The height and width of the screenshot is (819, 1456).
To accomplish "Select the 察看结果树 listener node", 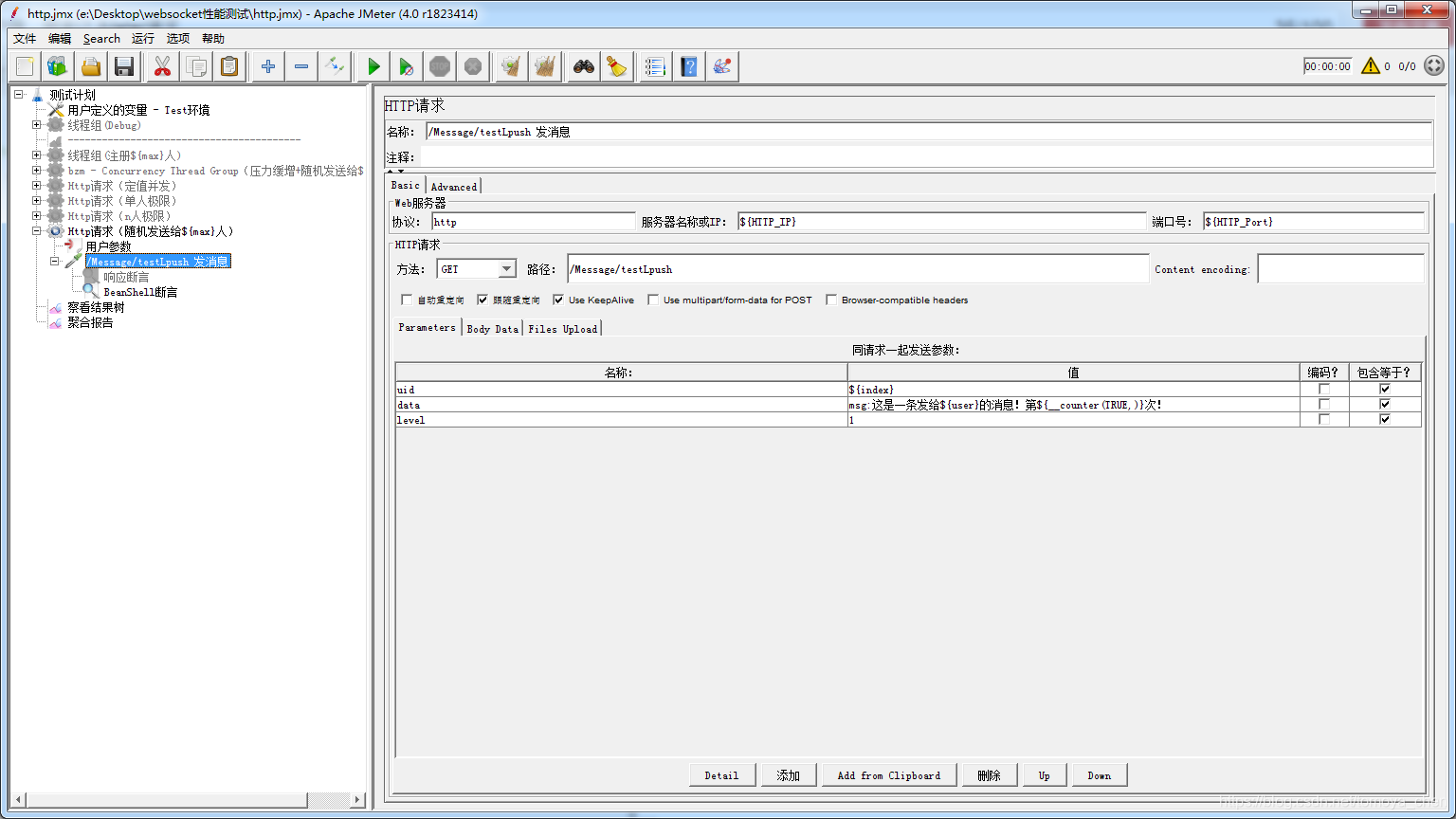I will coord(96,307).
